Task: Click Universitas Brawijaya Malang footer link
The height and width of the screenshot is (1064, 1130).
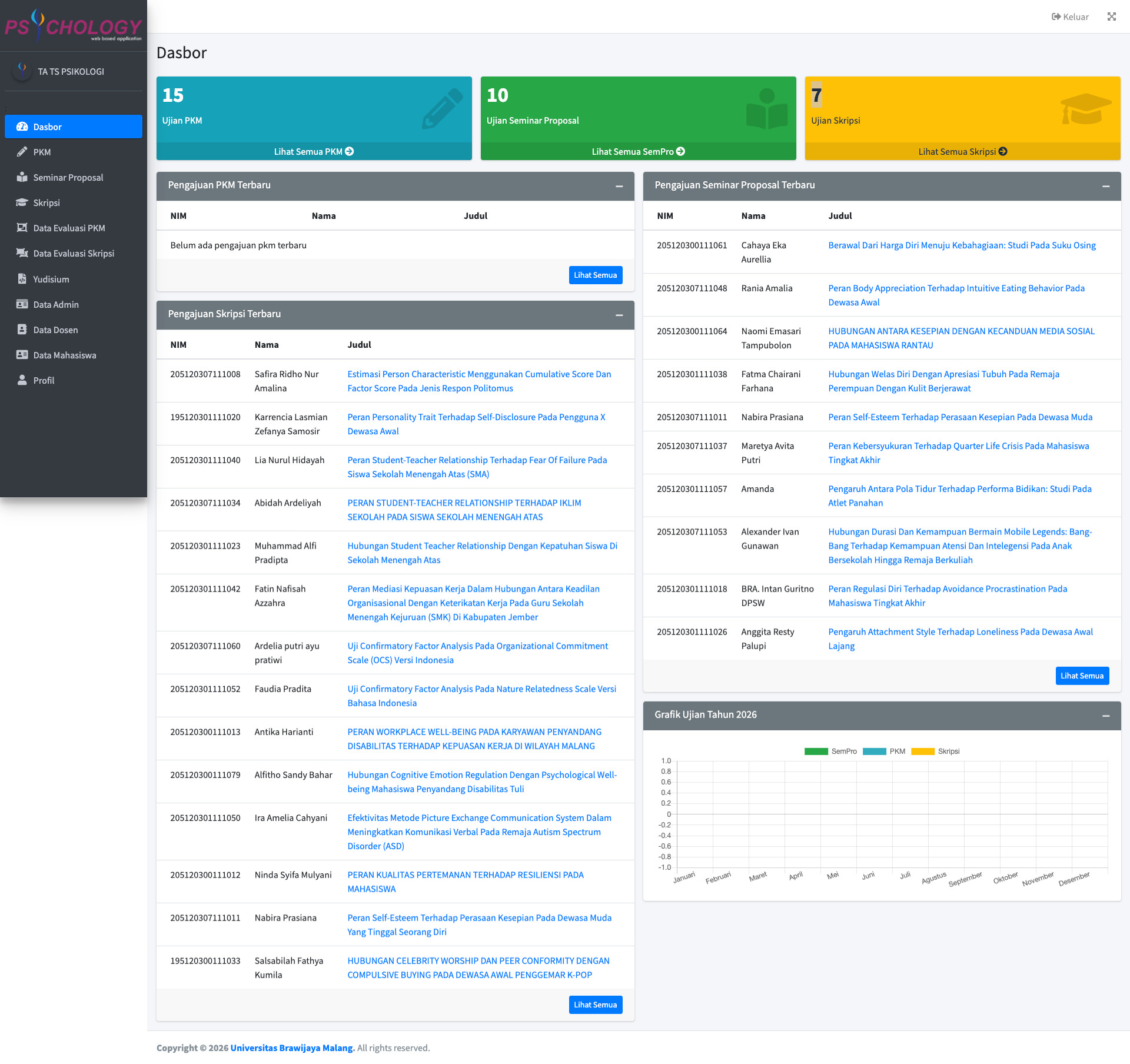Action: (292, 1048)
